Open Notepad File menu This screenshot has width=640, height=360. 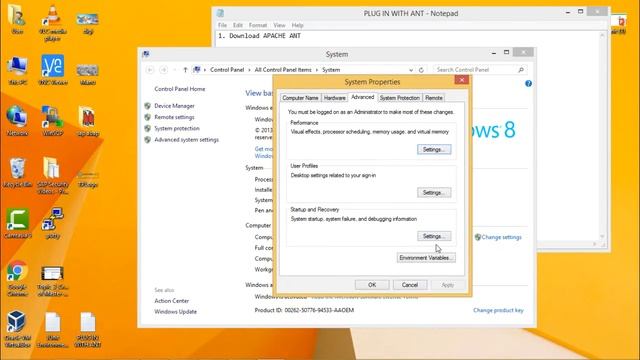pos(222,25)
